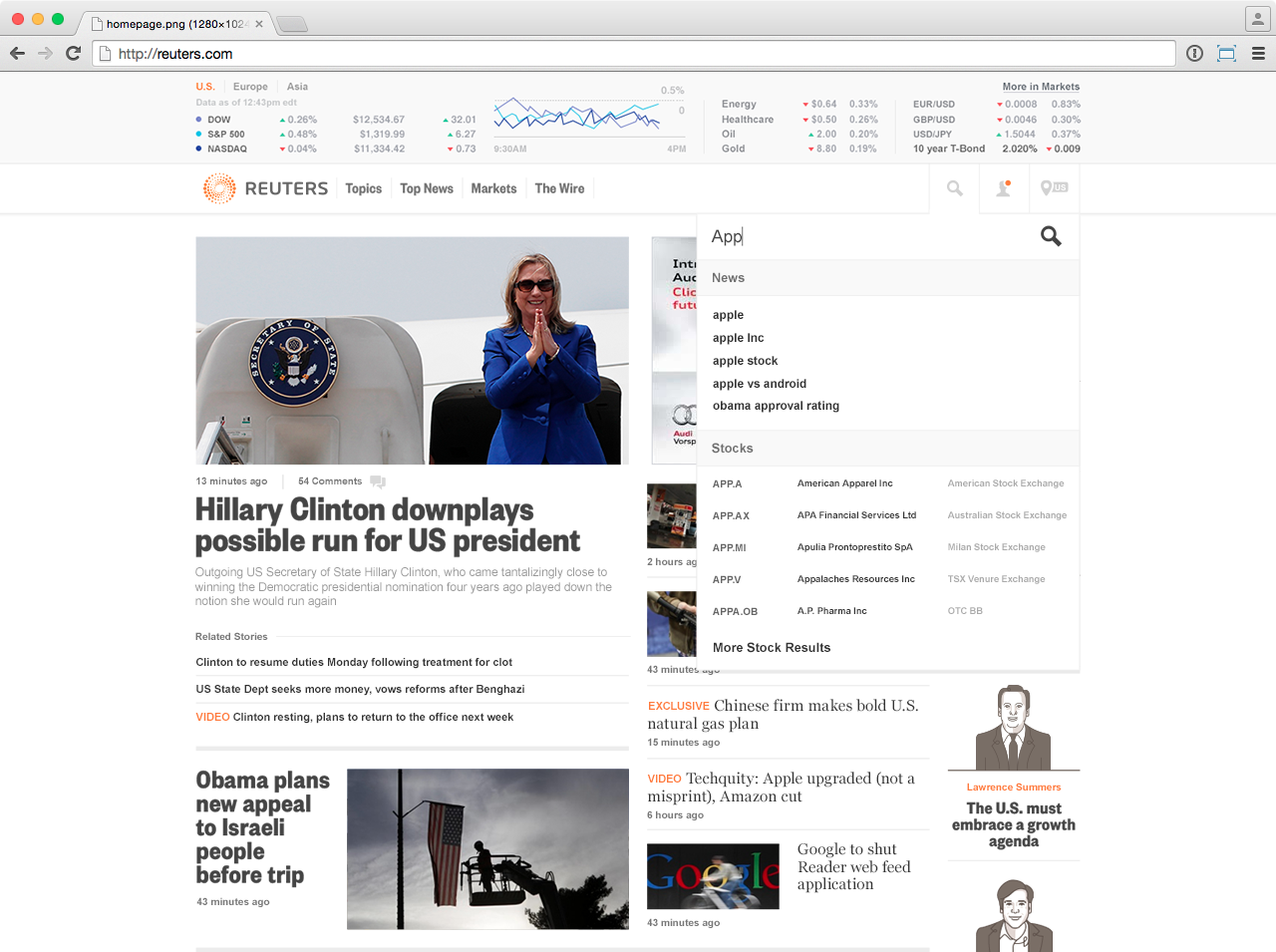Screen dimensions: 1276x952
Task: Enter presentation mode with the blue frame icon
Action: [1225, 53]
